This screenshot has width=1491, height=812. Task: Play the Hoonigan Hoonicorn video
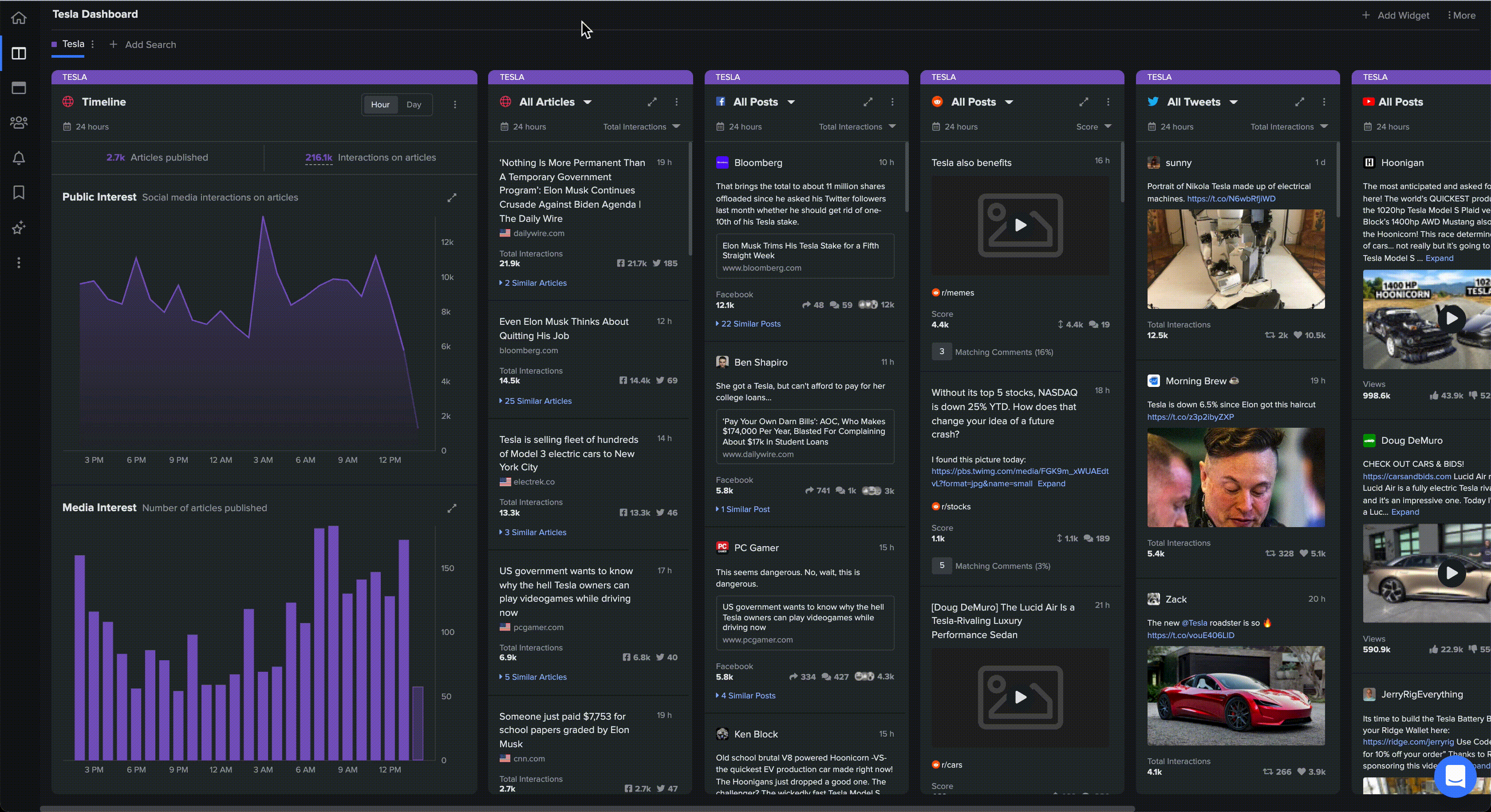pos(1452,318)
